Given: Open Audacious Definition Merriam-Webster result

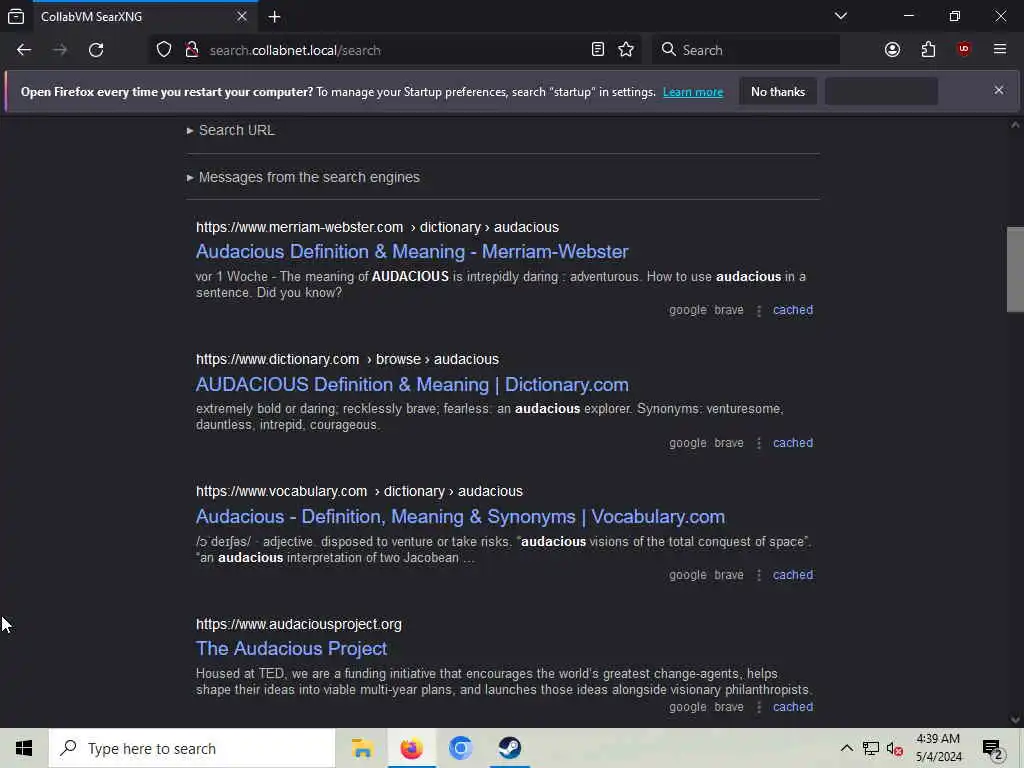Looking at the screenshot, I should click(412, 251).
